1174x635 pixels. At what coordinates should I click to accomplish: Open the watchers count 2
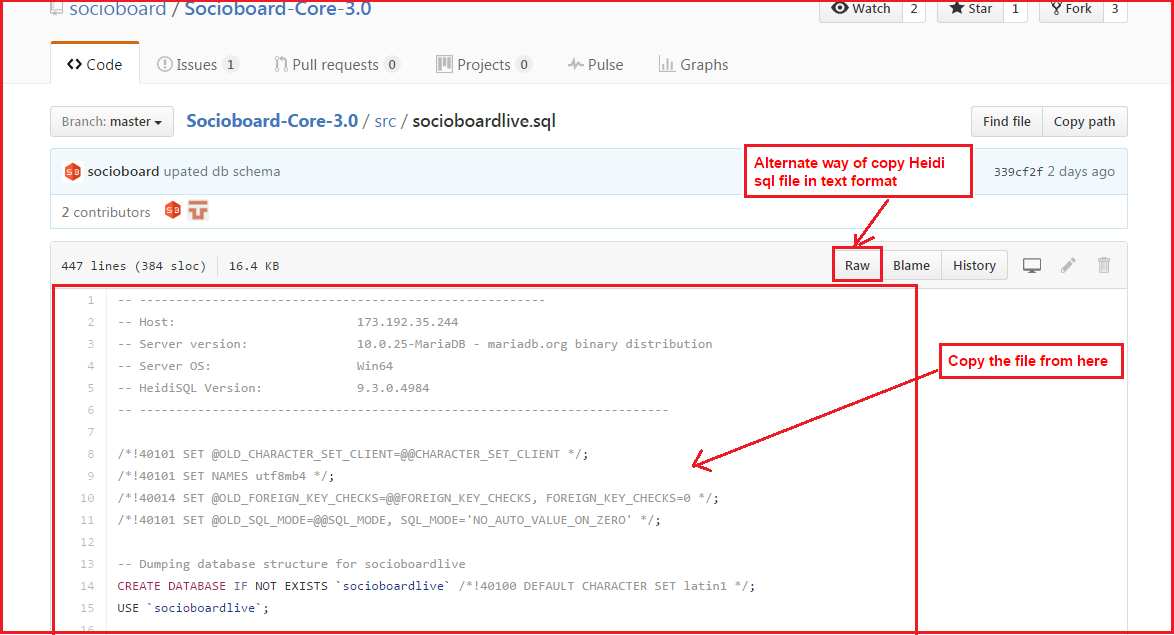913,9
